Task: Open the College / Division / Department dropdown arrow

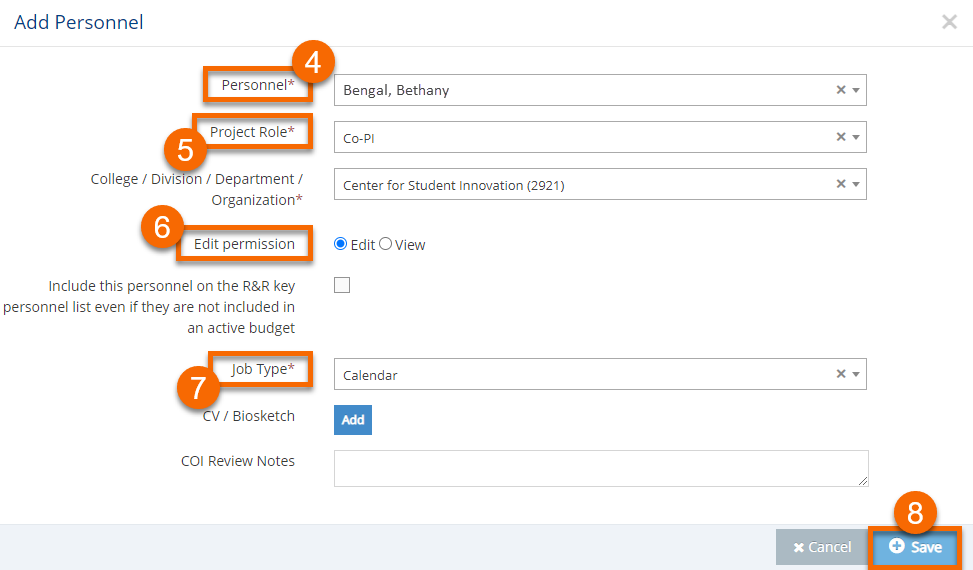Action: click(856, 184)
